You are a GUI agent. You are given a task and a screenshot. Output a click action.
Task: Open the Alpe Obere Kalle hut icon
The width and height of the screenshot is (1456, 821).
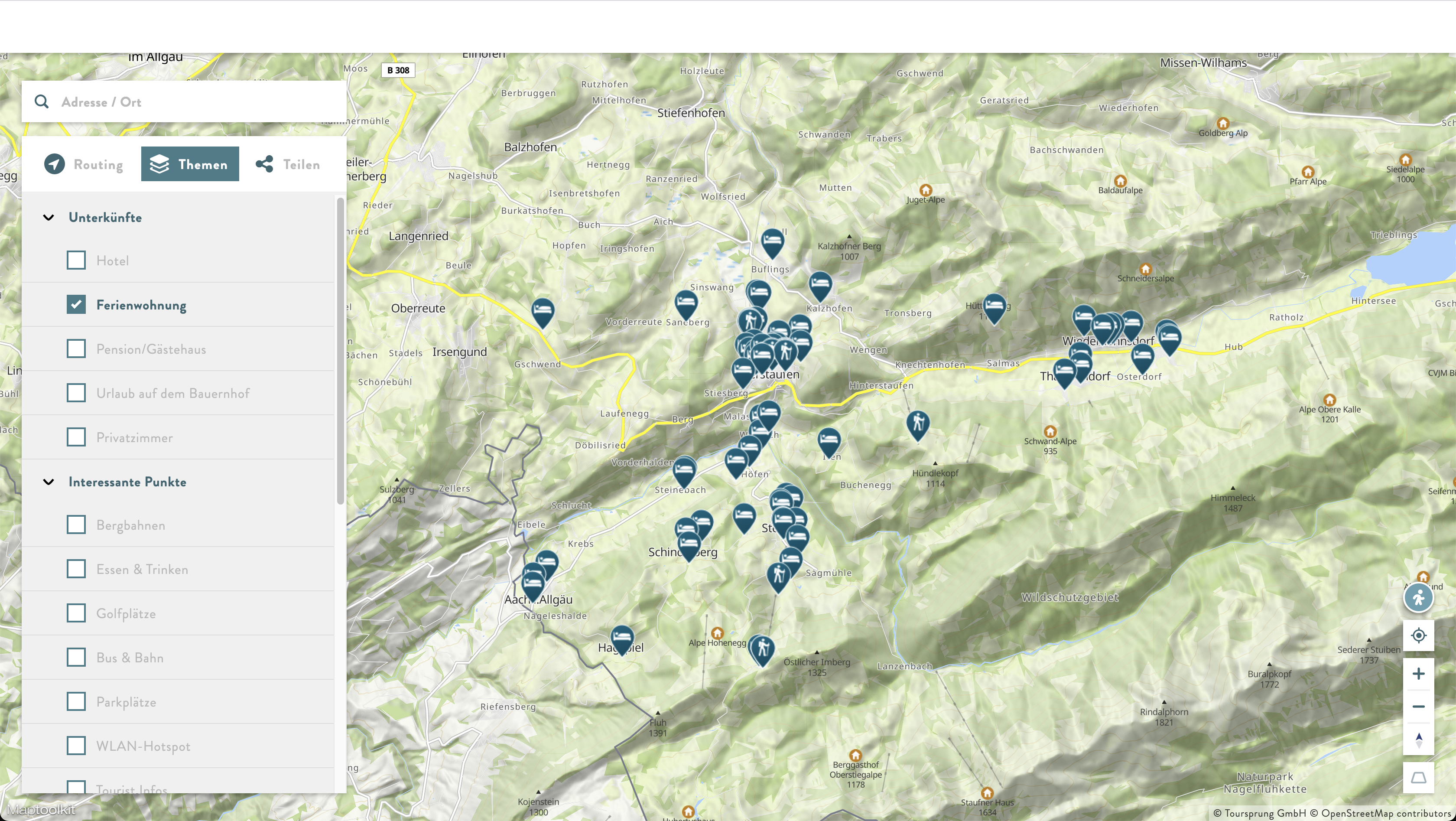tap(1329, 400)
